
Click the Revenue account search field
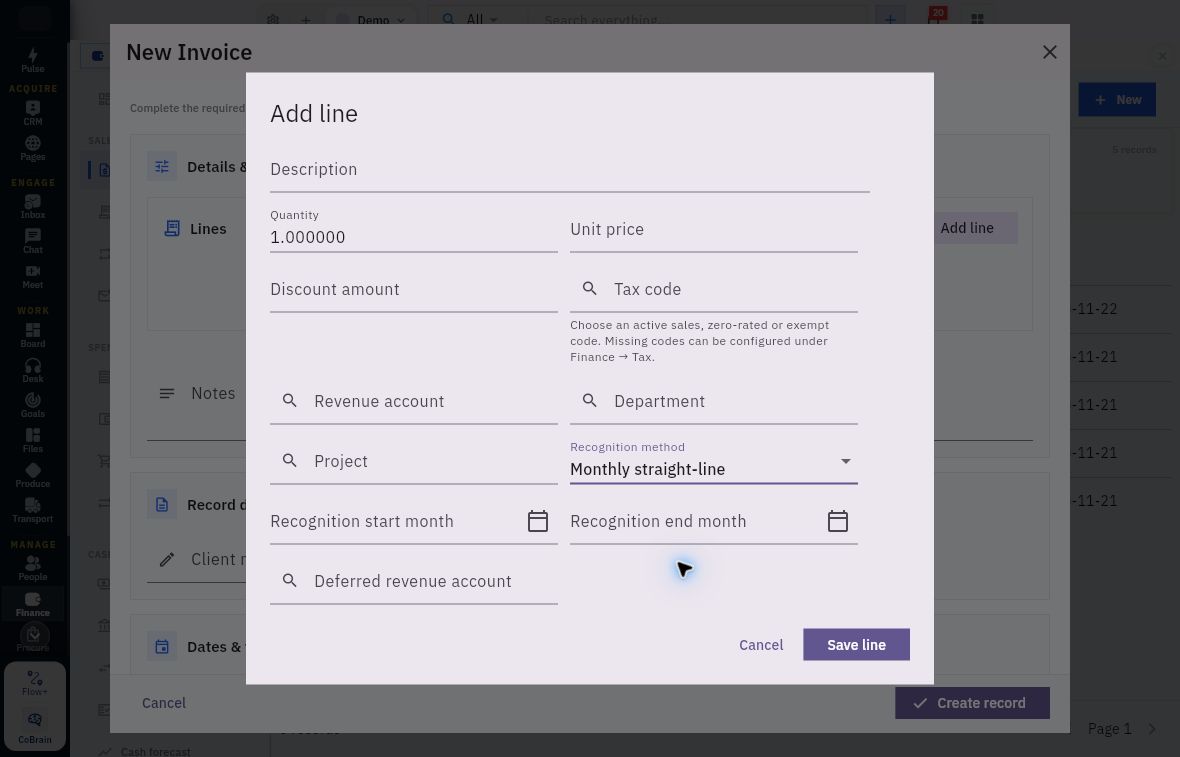pyautogui.click(x=414, y=402)
